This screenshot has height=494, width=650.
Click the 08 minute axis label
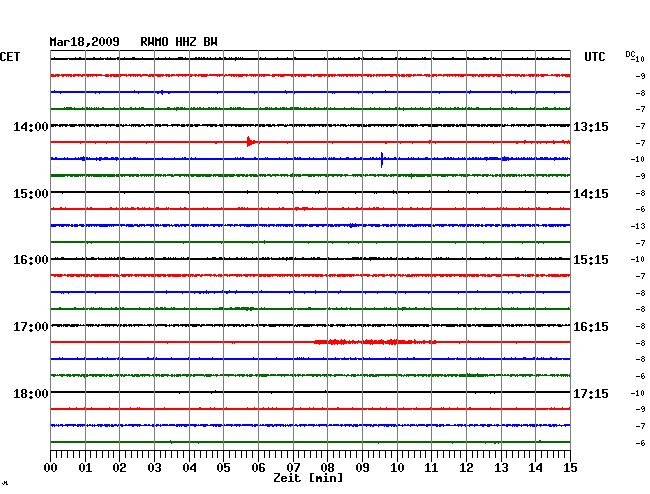point(327,467)
